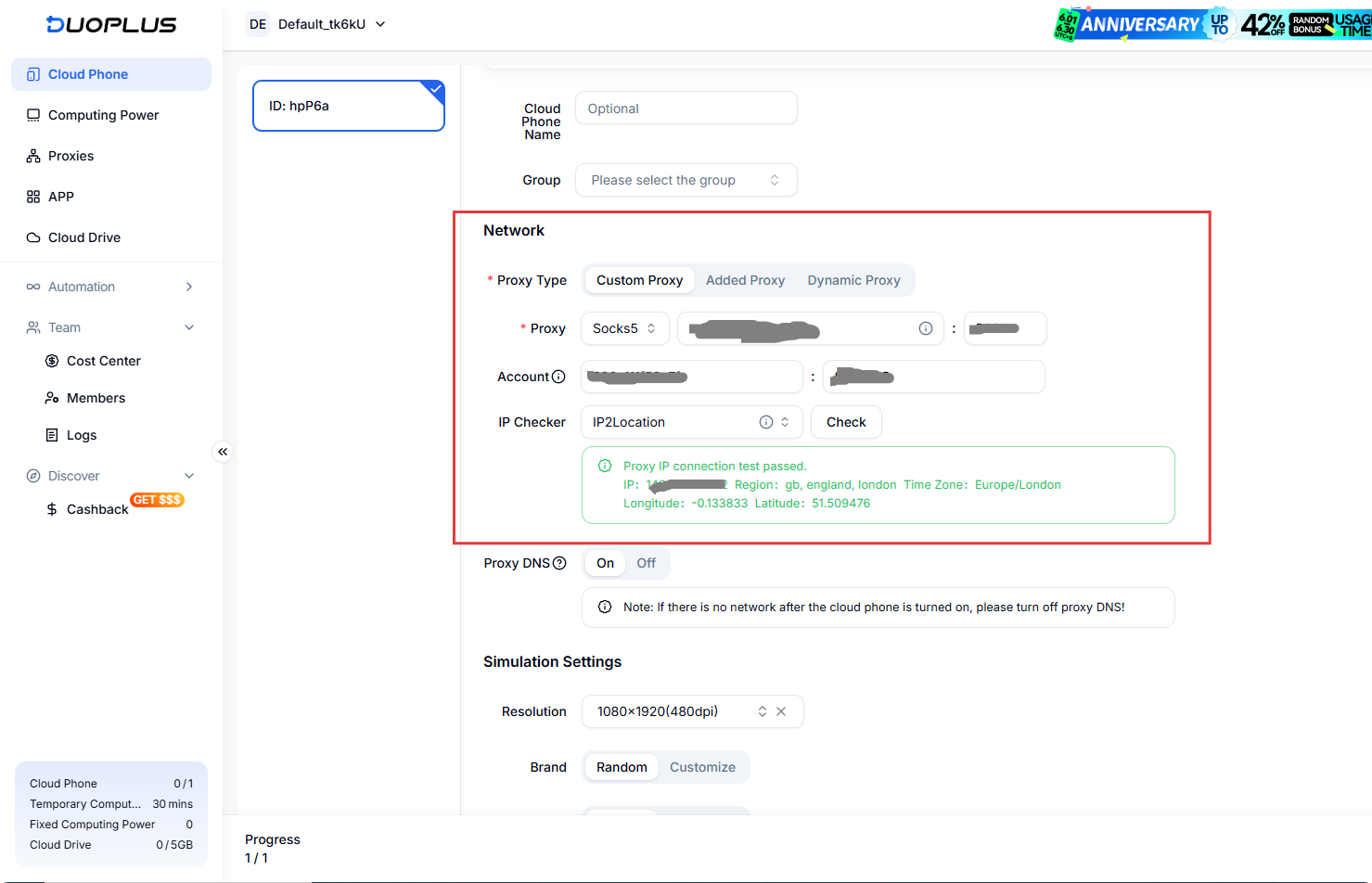Switch to the Dynamic Proxy tab

point(853,280)
